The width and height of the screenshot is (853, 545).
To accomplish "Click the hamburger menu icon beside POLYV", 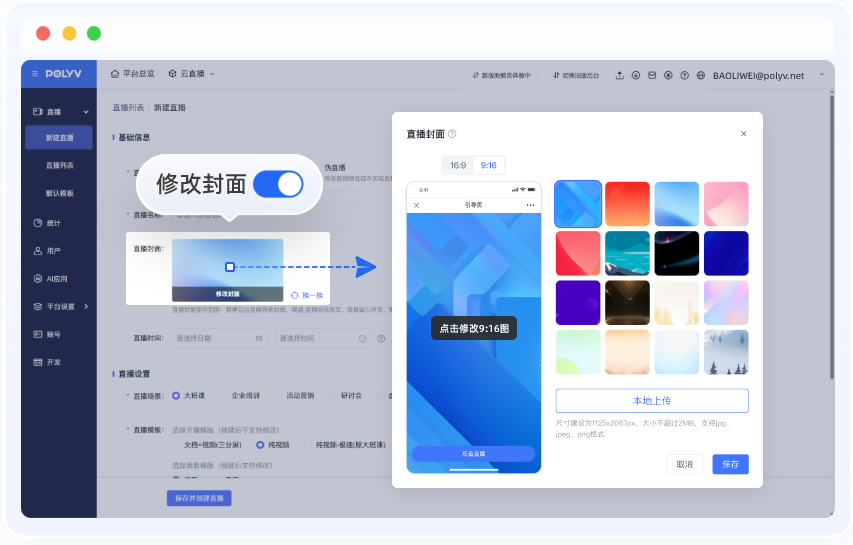I will click(35, 74).
